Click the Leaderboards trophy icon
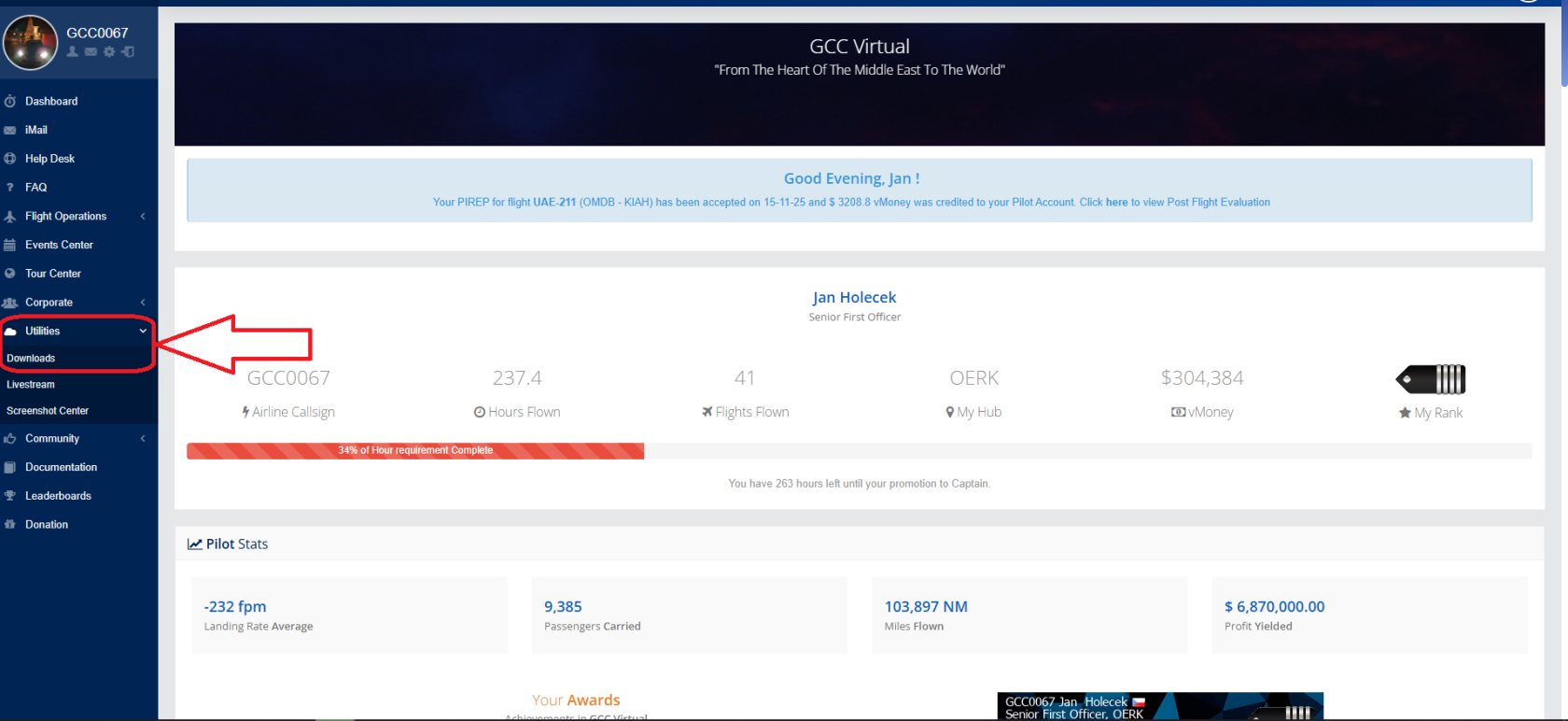The image size is (1568, 721). [x=10, y=496]
